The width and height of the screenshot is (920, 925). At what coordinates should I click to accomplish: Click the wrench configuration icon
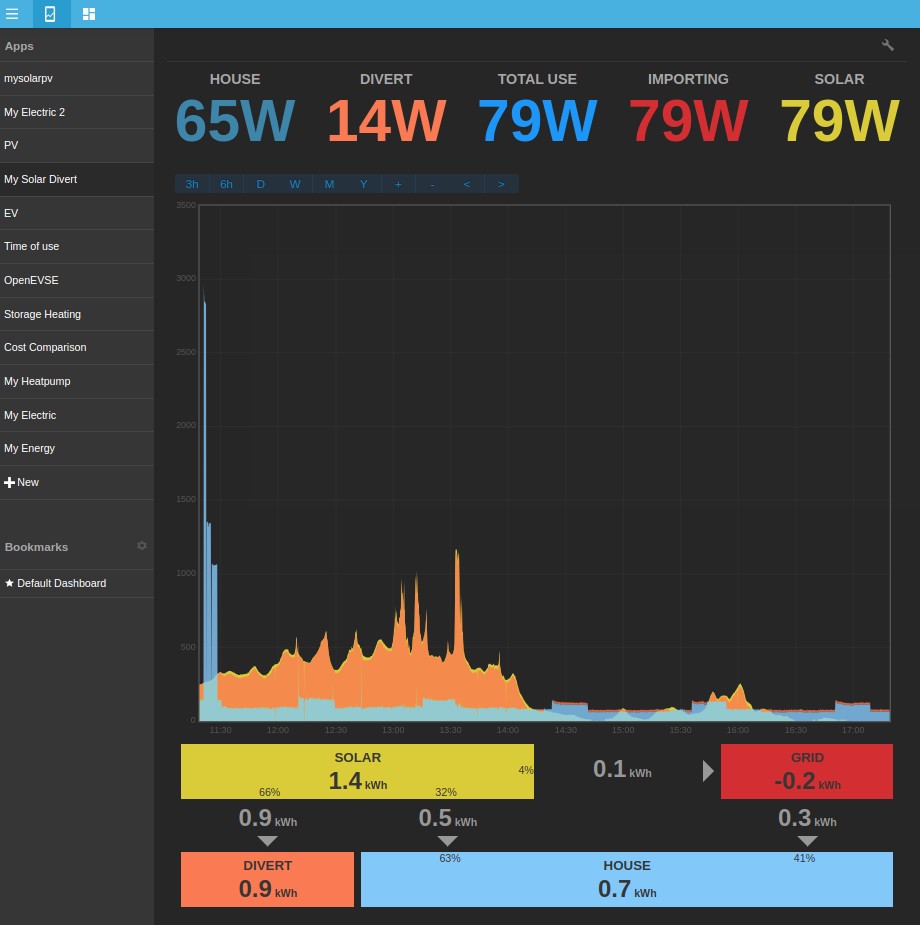(888, 45)
